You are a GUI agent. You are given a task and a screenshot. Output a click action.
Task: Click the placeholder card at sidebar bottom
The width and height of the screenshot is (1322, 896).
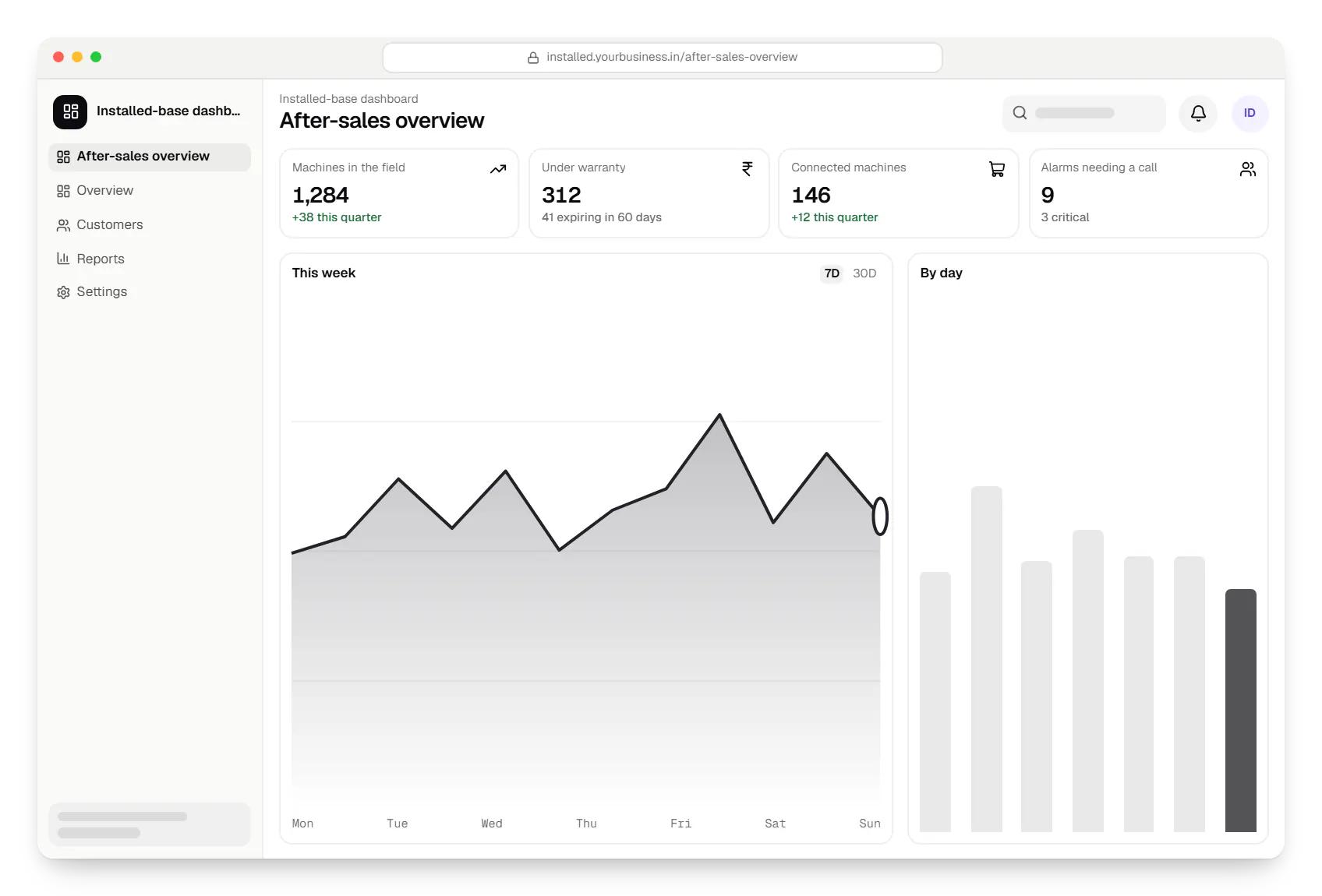150,824
